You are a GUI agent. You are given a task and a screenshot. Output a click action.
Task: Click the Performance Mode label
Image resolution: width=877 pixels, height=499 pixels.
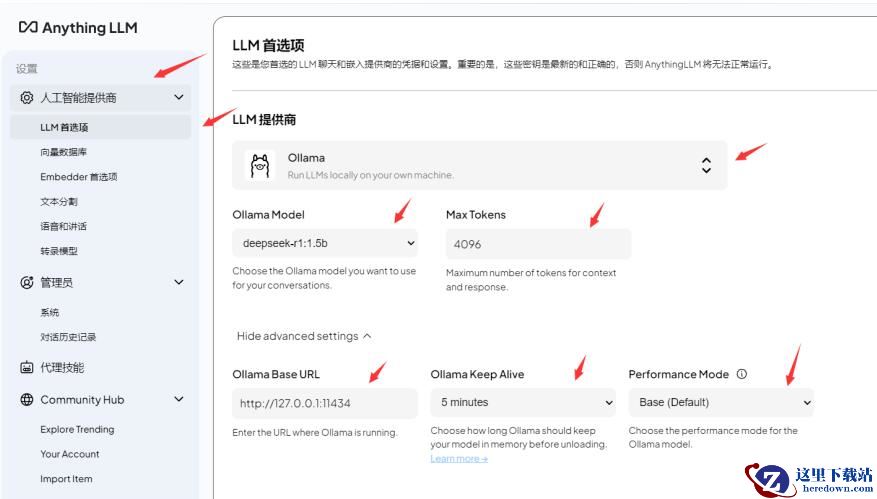pyautogui.click(x=678, y=374)
